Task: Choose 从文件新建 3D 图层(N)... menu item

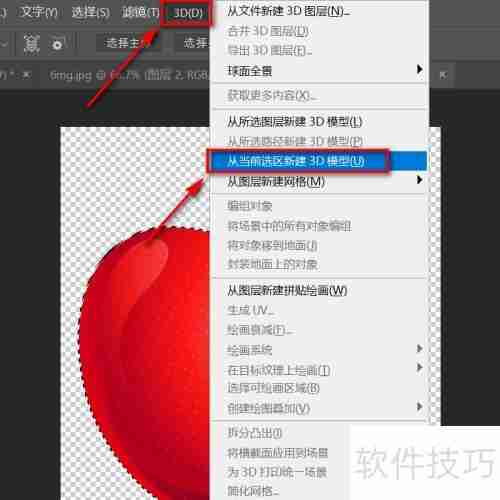Action: (319, 12)
